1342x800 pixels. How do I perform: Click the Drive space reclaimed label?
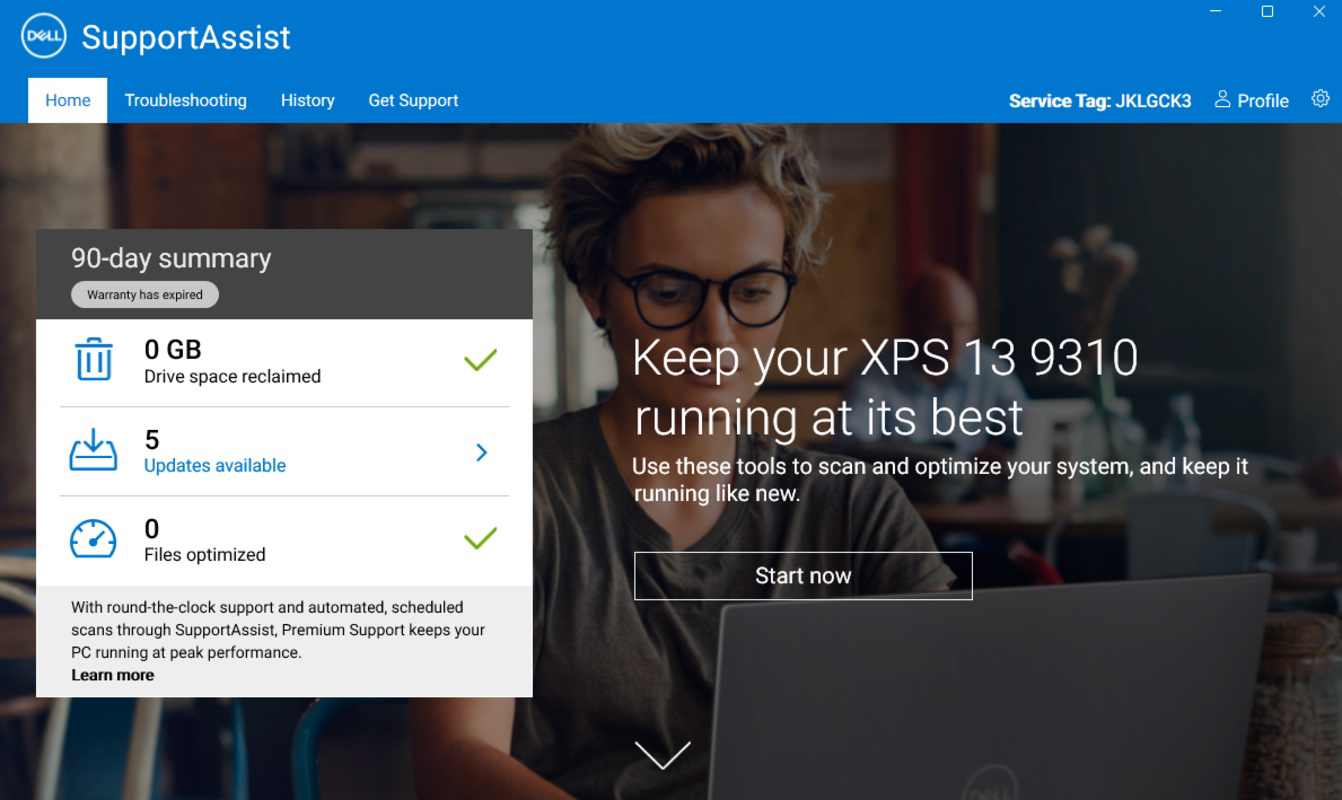(x=232, y=377)
